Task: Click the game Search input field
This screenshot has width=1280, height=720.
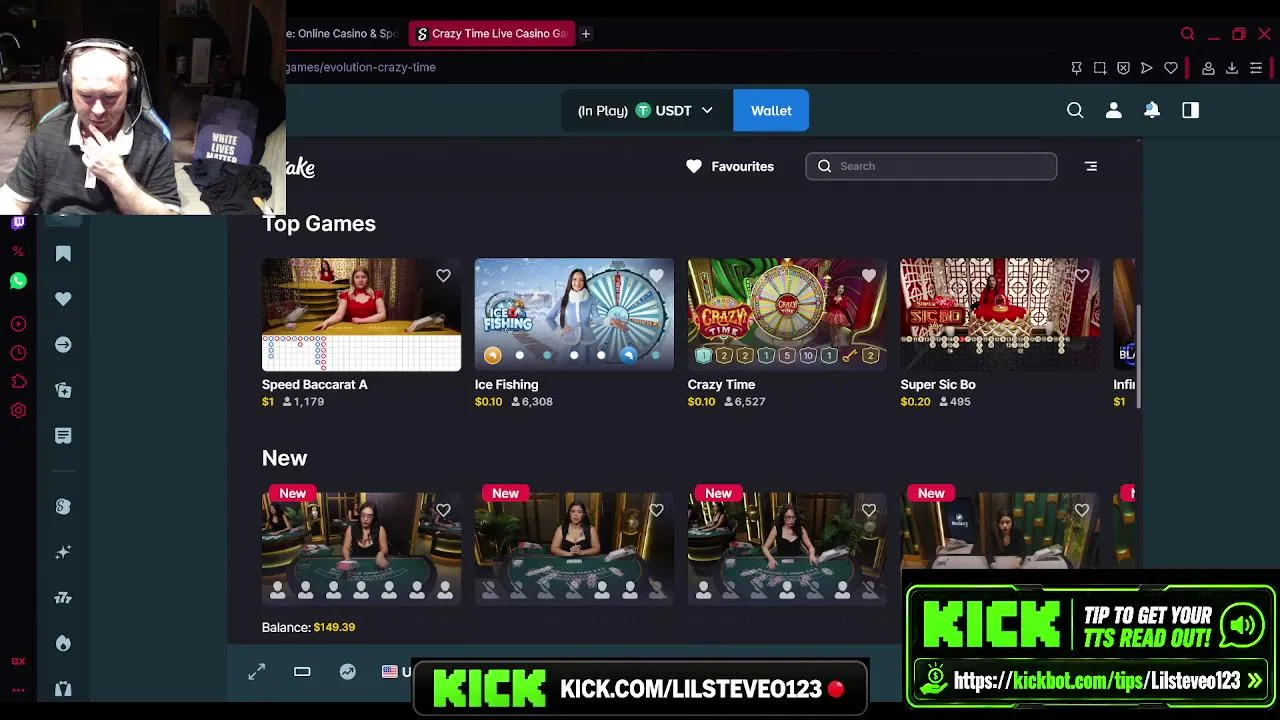Action: click(x=931, y=166)
